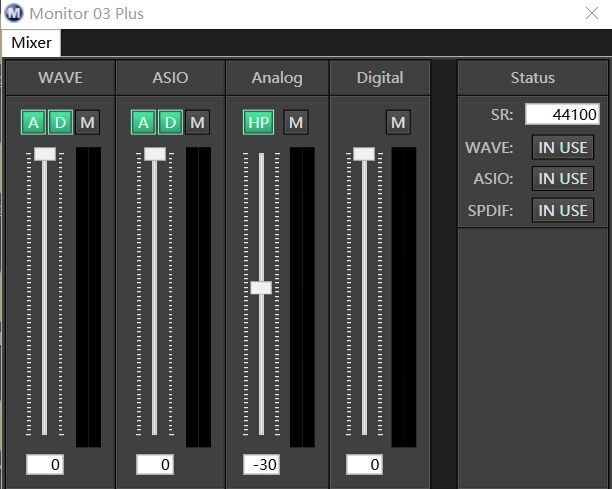The width and height of the screenshot is (612, 489).
Task: Mute the Analog channel
Action: (295, 122)
